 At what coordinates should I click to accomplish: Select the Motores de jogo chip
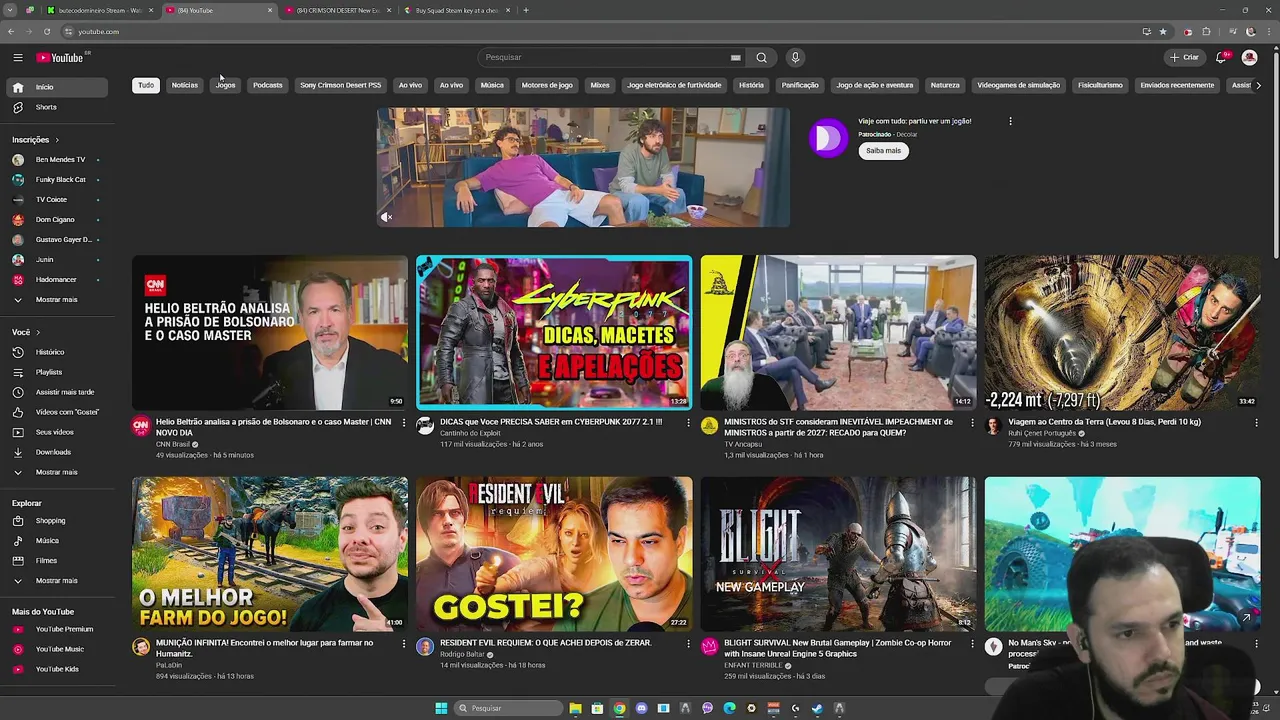[547, 85]
